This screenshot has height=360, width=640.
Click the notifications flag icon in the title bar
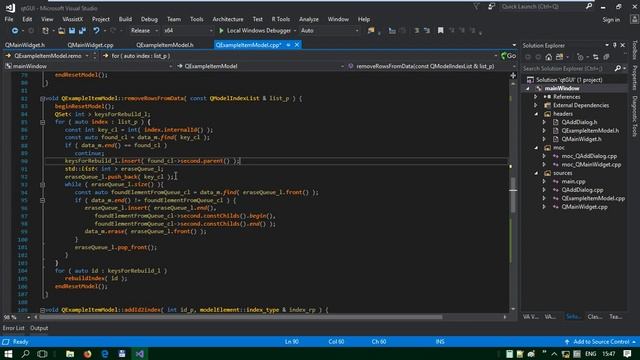click(476, 7)
